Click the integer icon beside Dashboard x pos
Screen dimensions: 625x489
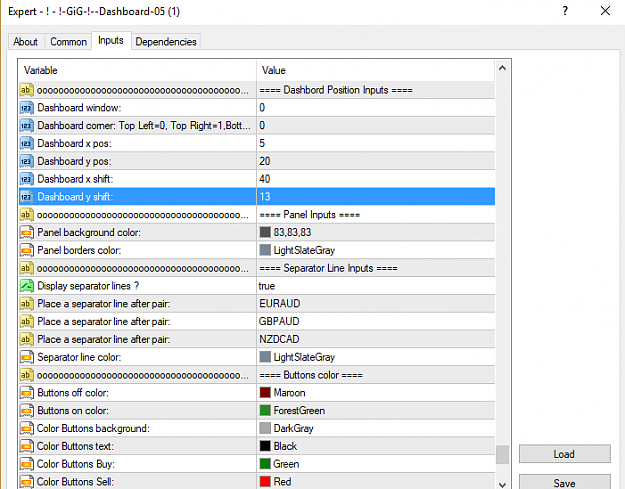[x=26, y=143]
